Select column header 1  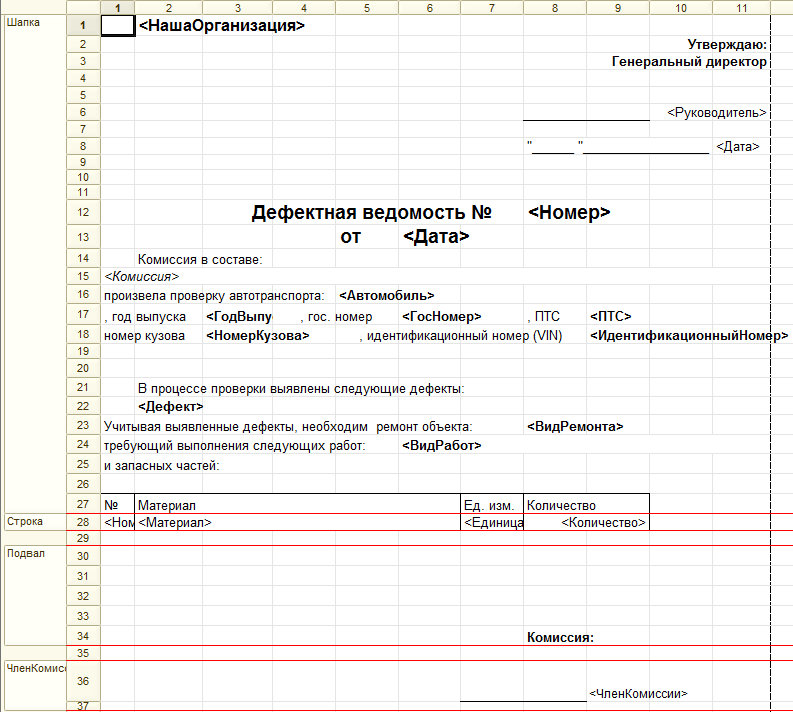(117, 8)
